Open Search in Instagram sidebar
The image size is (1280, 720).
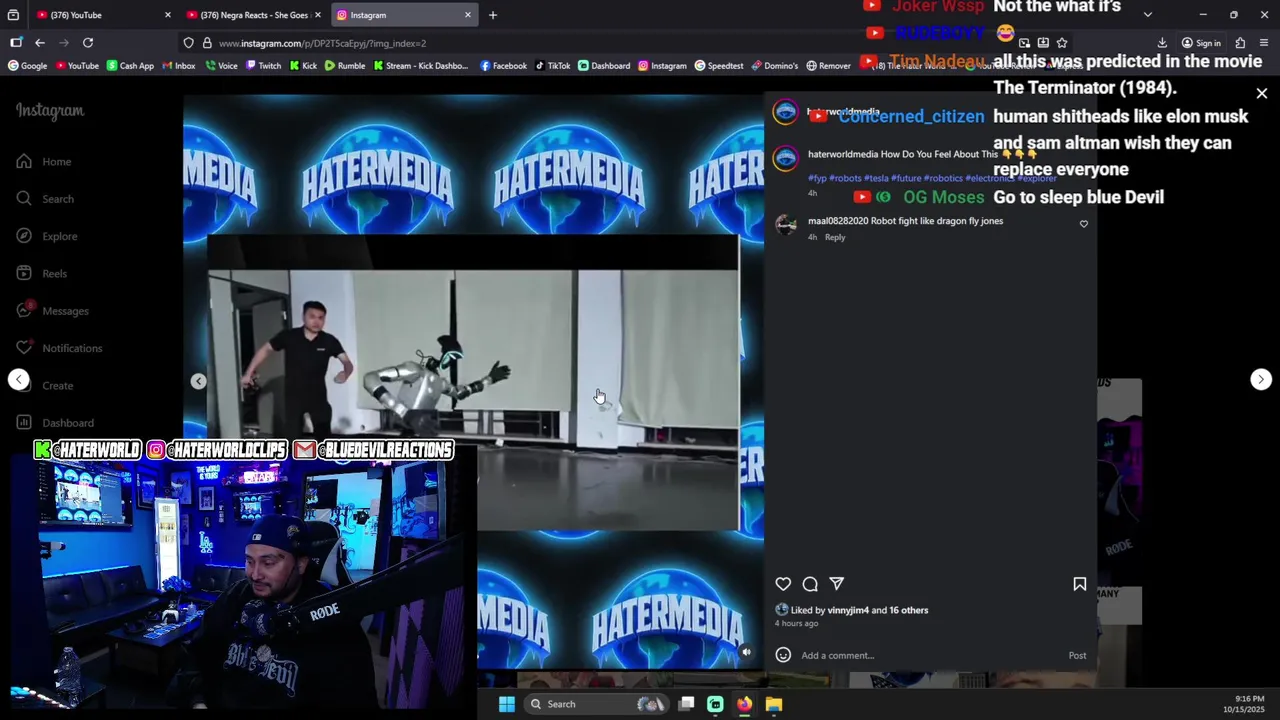tap(45, 199)
